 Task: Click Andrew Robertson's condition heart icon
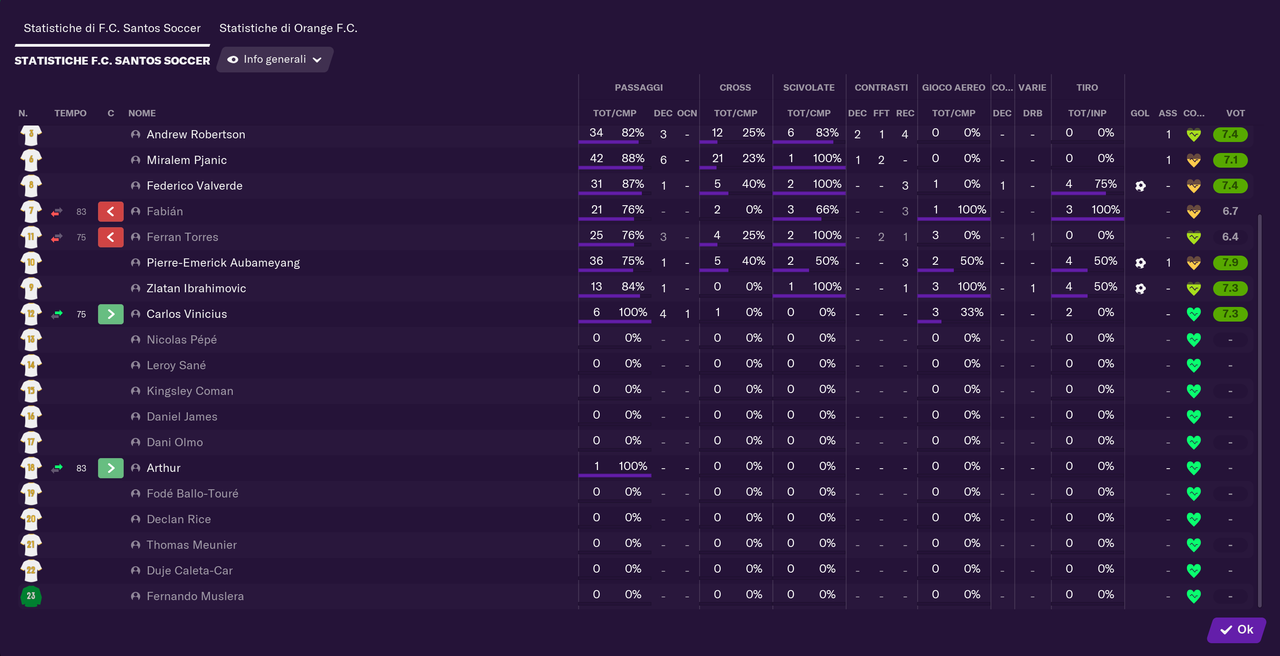(1193, 135)
